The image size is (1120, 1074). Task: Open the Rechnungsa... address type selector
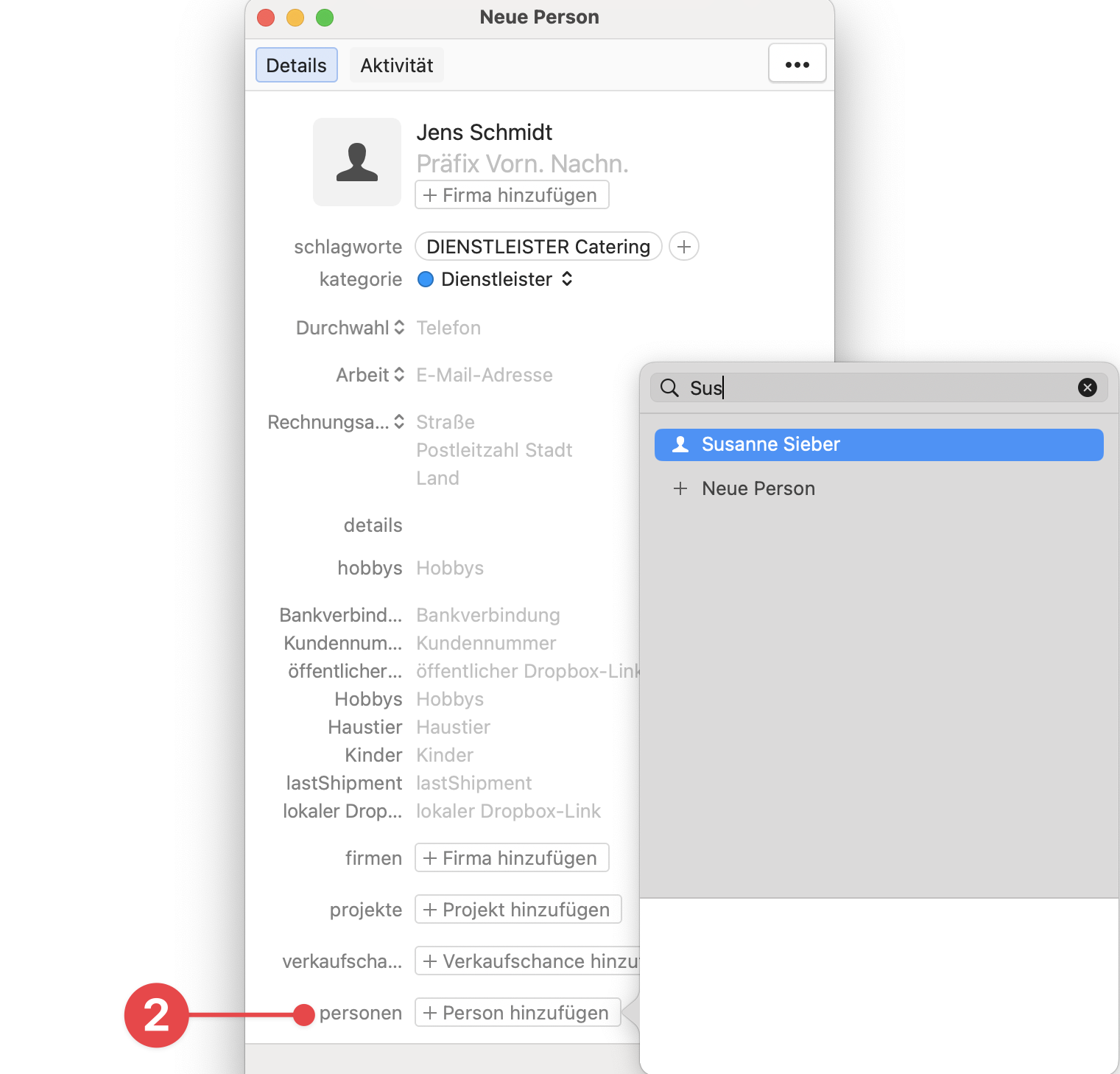coord(337,422)
